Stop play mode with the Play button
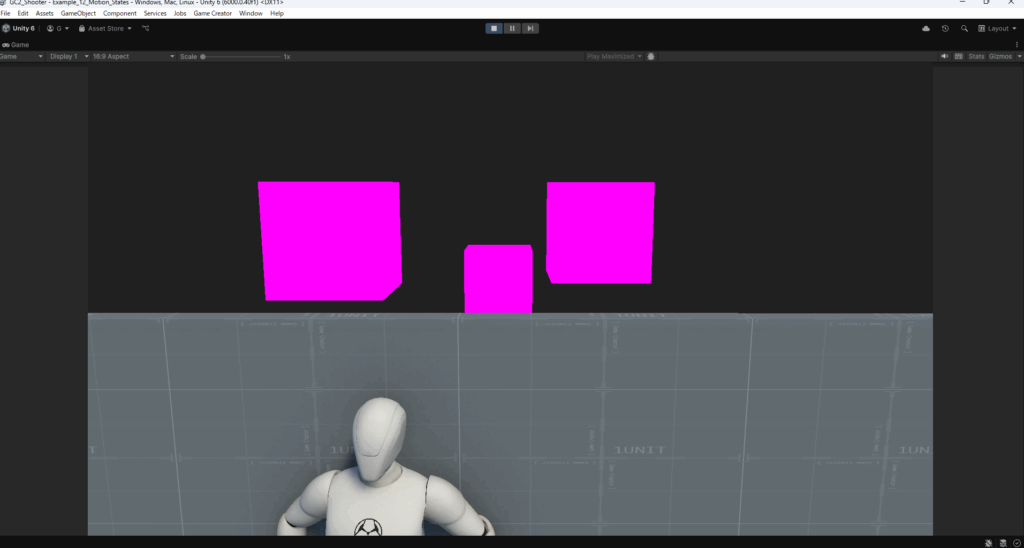This screenshot has width=1024, height=548. click(494, 28)
